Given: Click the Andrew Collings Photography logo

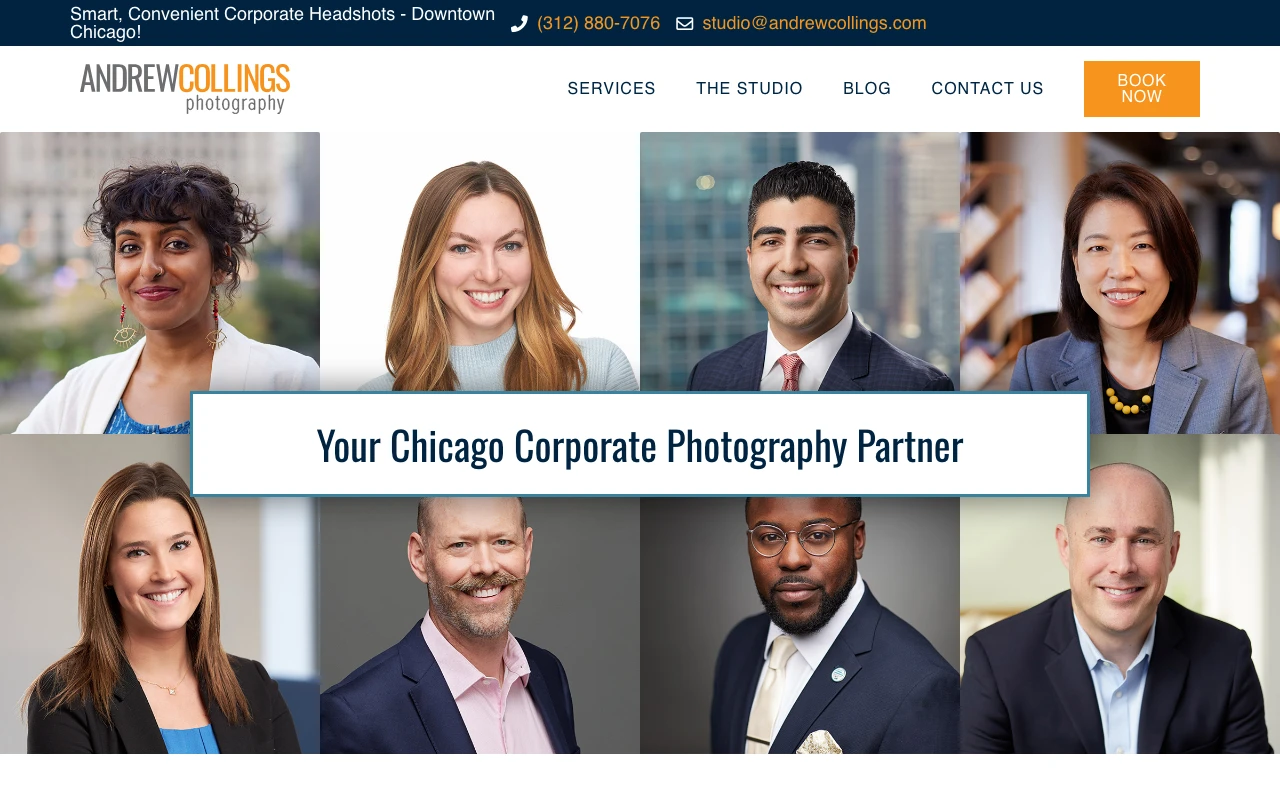Looking at the screenshot, I should coord(185,88).
